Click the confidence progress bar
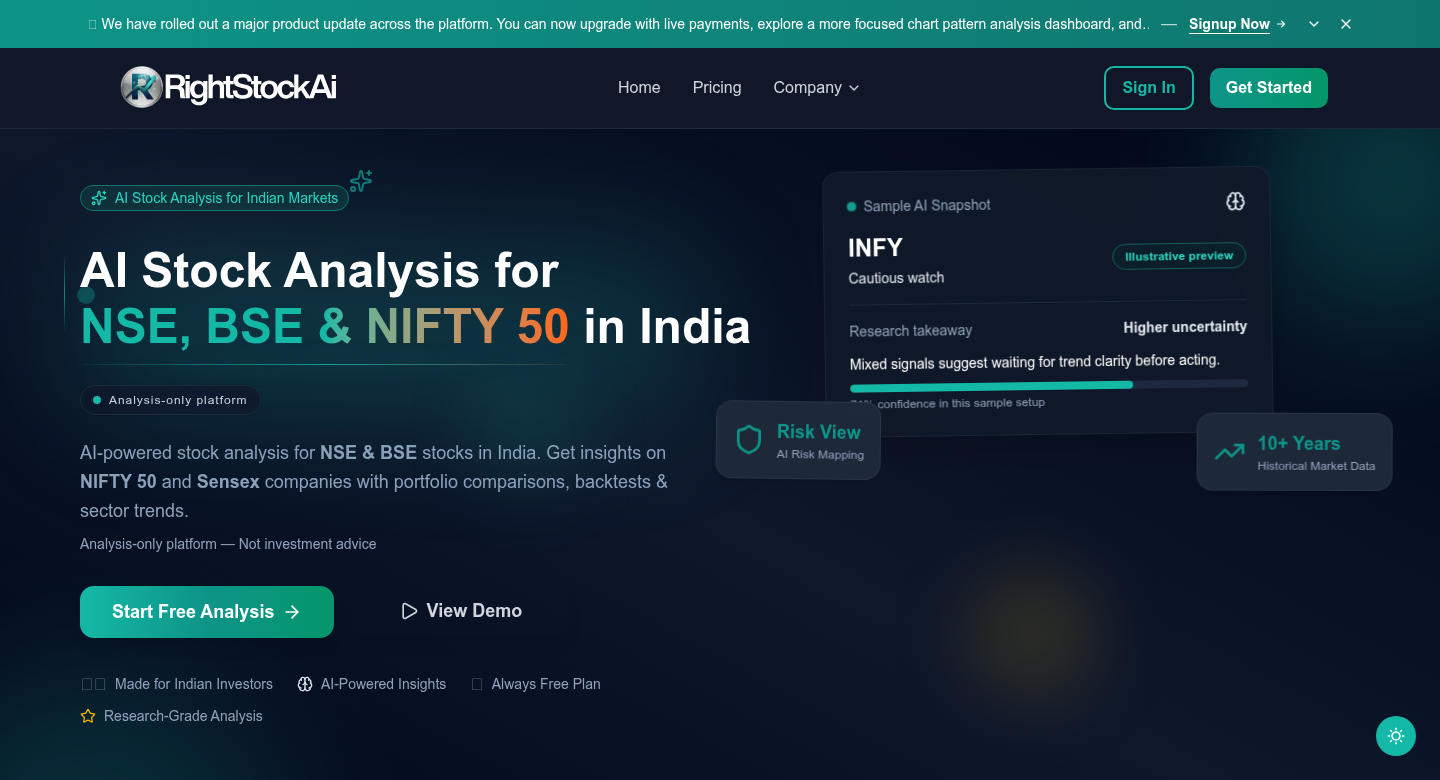This screenshot has width=1440, height=780. 1049,384
